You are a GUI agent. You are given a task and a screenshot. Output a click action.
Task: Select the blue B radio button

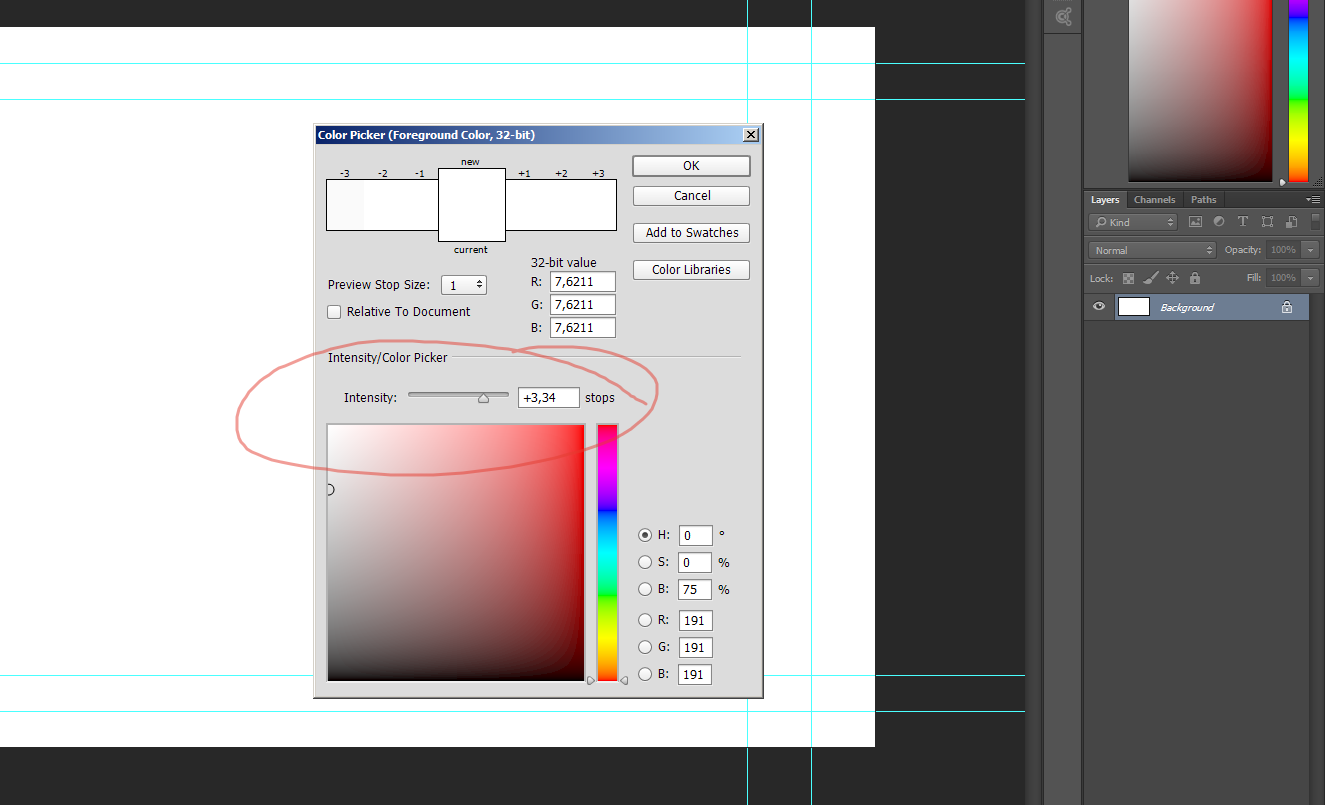click(645, 674)
